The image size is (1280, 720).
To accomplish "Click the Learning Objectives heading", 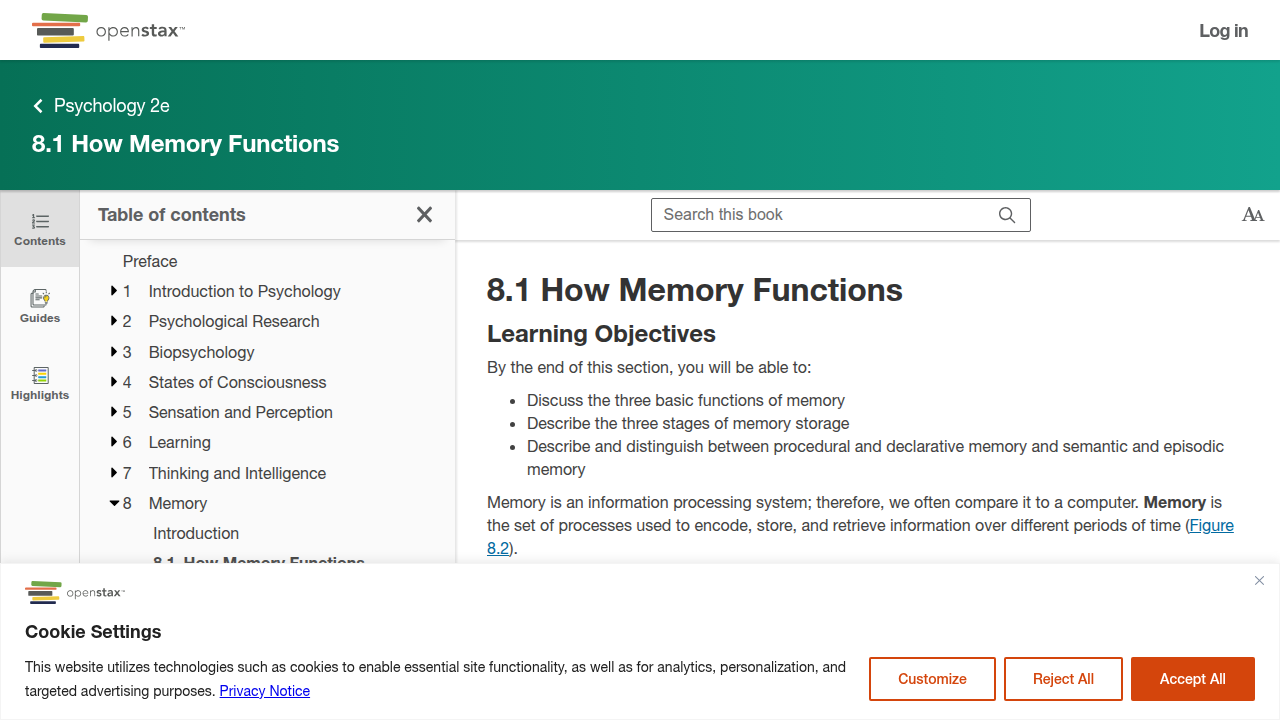I will pyautogui.click(x=601, y=334).
